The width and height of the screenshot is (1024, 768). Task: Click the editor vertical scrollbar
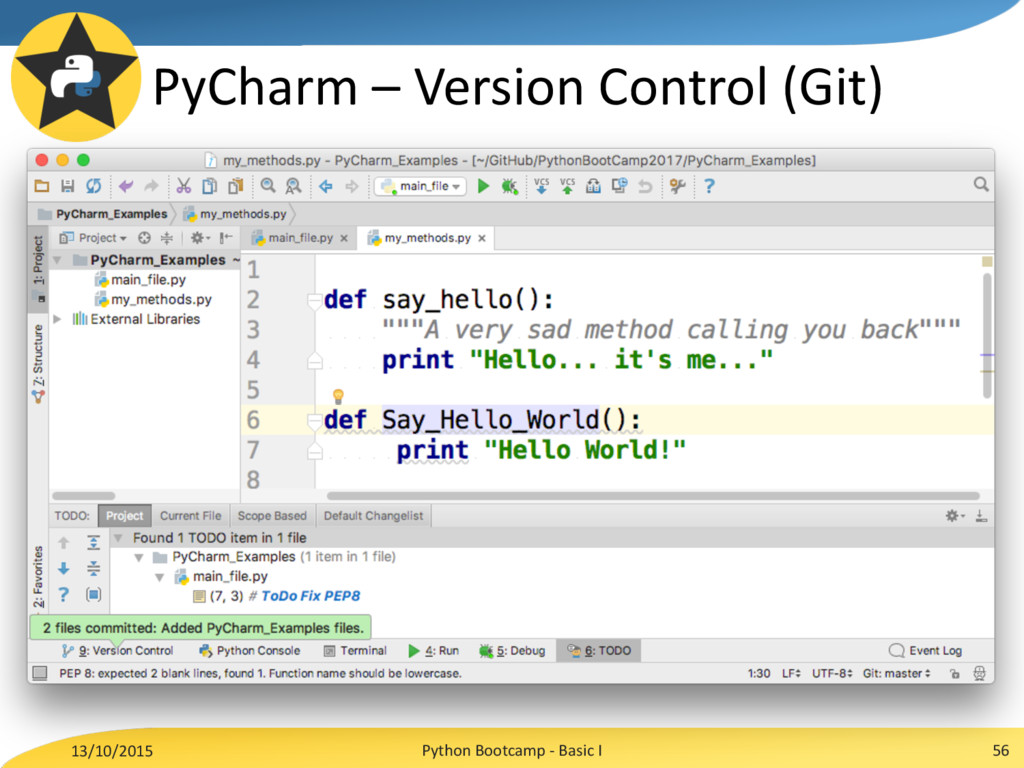(x=987, y=335)
